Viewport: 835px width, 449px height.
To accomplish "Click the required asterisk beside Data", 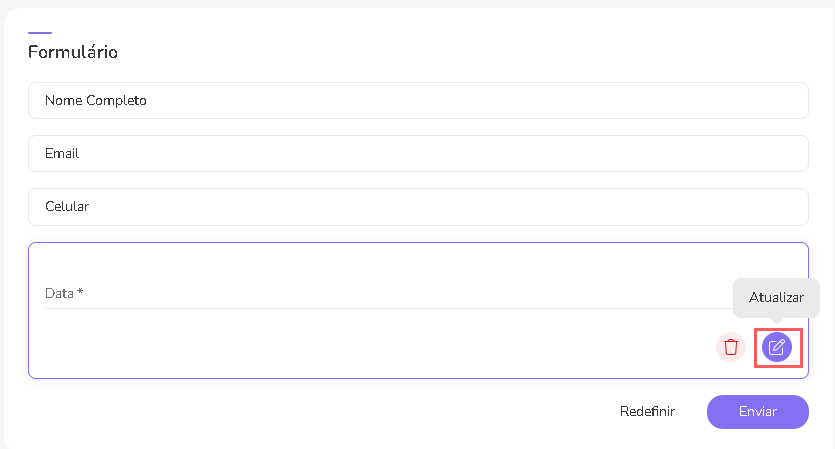I will tap(80, 293).
